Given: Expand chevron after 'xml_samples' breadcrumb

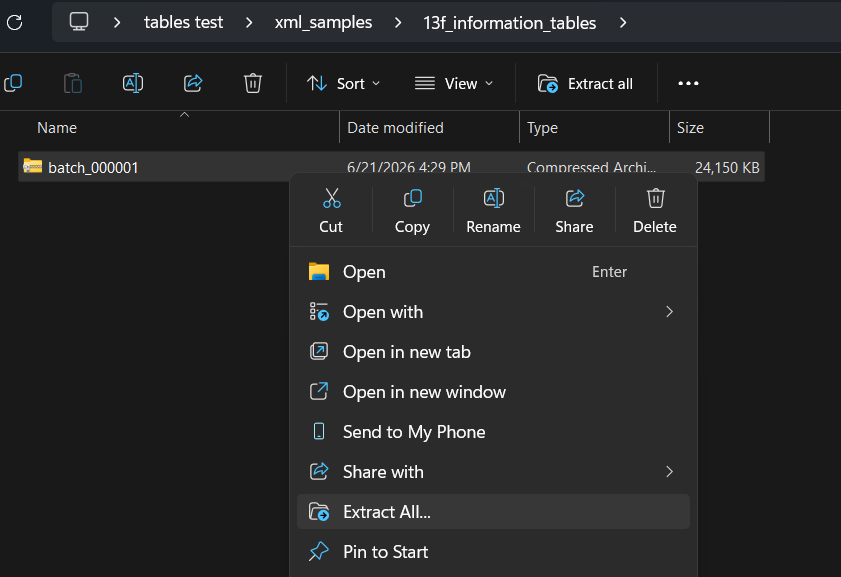Looking at the screenshot, I should tap(397, 23).
